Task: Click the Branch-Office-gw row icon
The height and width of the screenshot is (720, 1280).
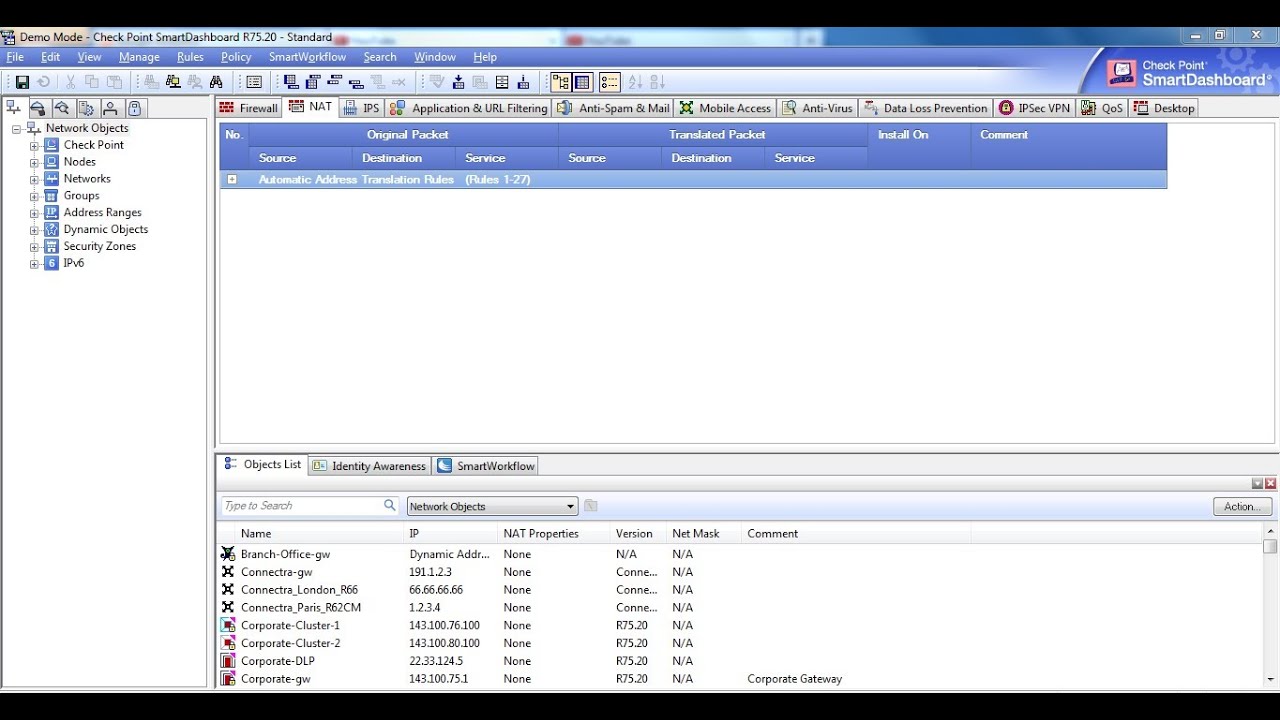Action: [x=228, y=554]
